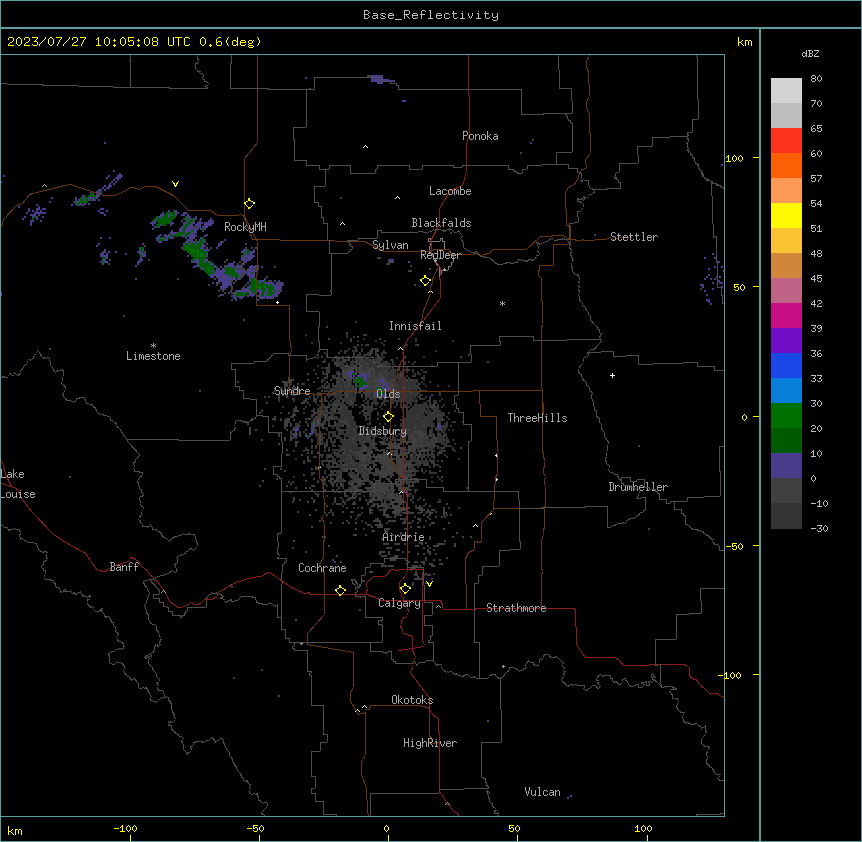Click the Olds city label
This screenshot has height=842, width=862.
(388, 394)
